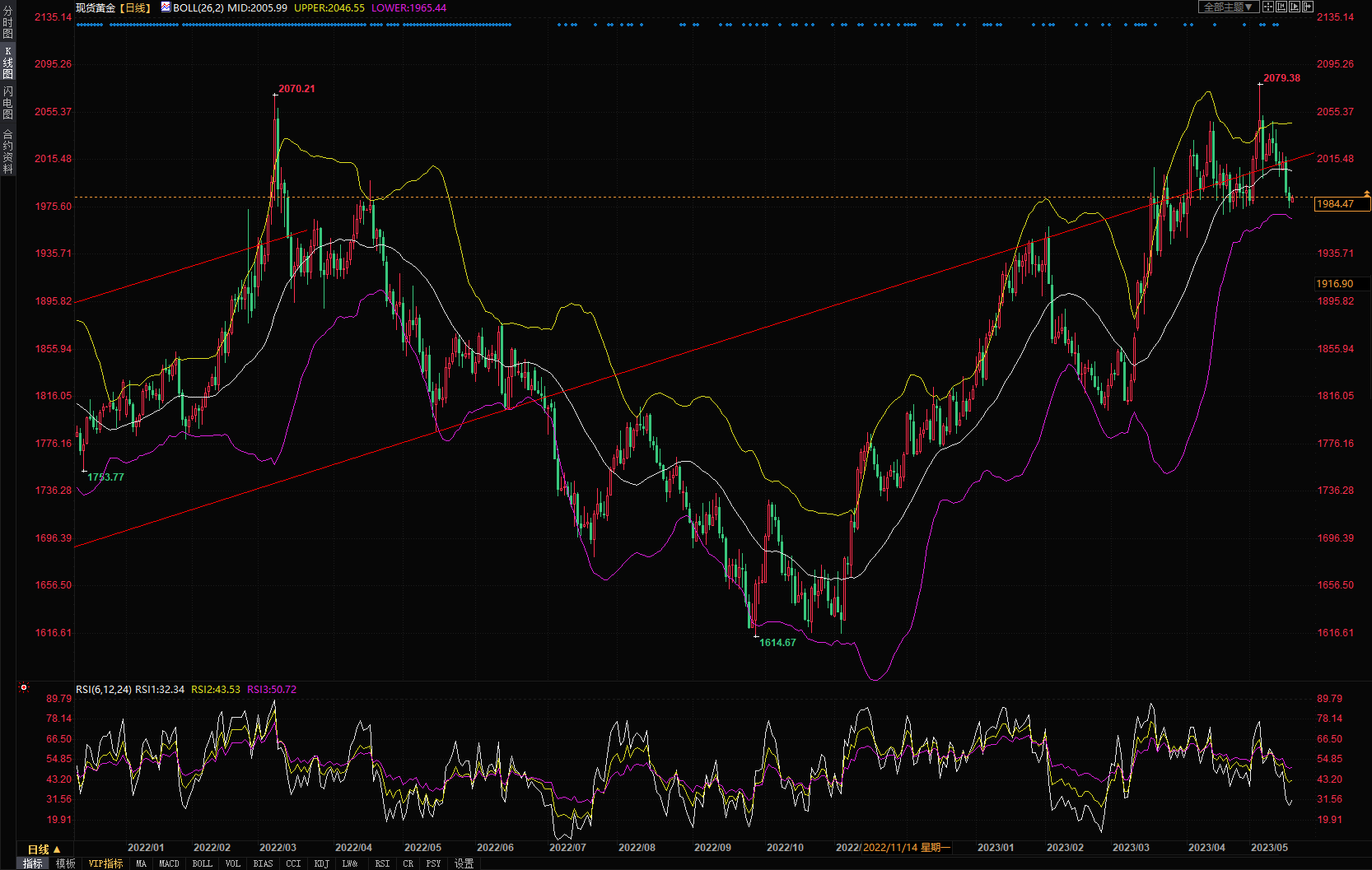This screenshot has height=870, width=1372.
Task: Open the 全部主题 dropdown
Action: 1228,7
